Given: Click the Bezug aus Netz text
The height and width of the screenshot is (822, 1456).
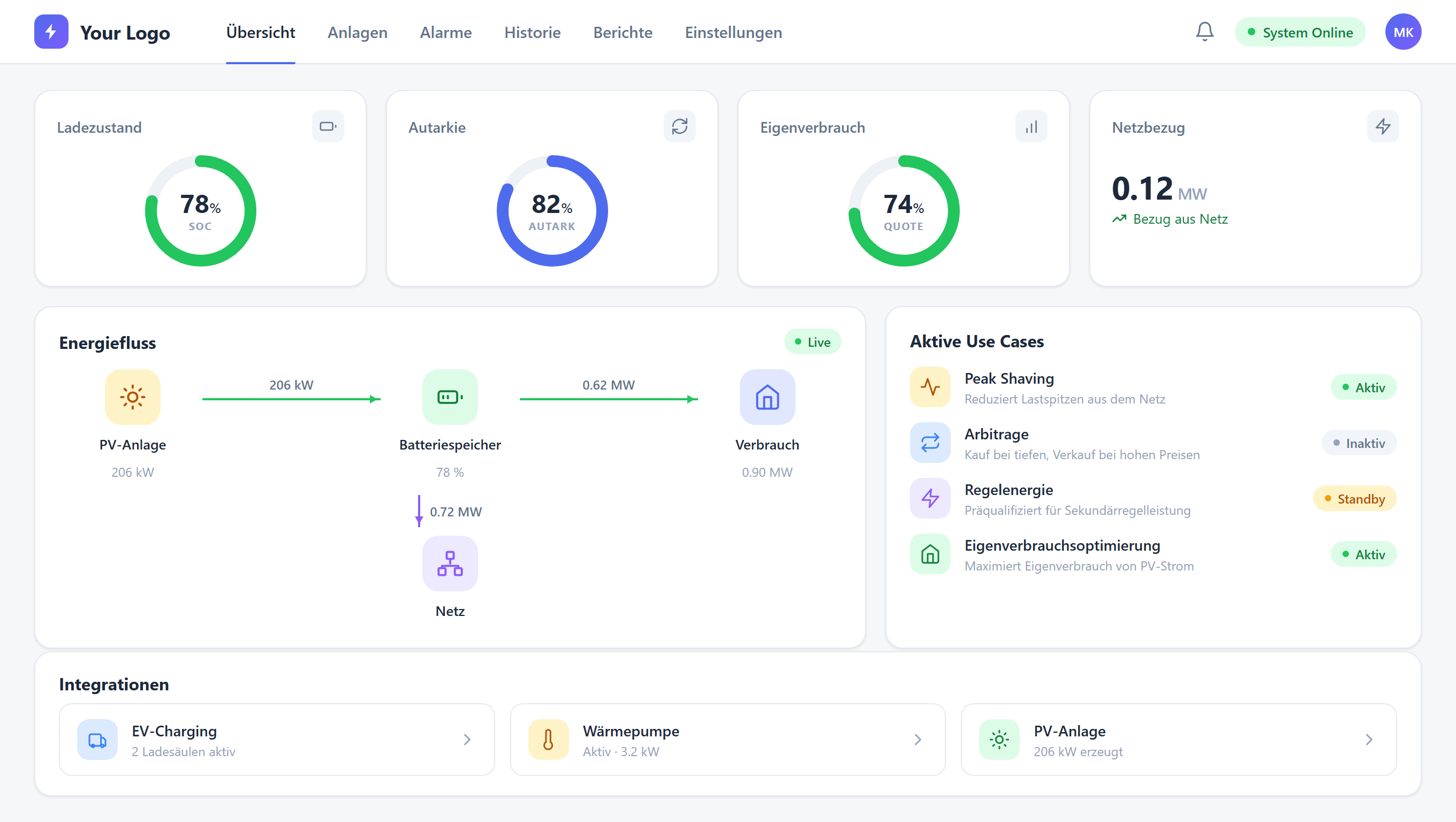Looking at the screenshot, I should (1180, 219).
